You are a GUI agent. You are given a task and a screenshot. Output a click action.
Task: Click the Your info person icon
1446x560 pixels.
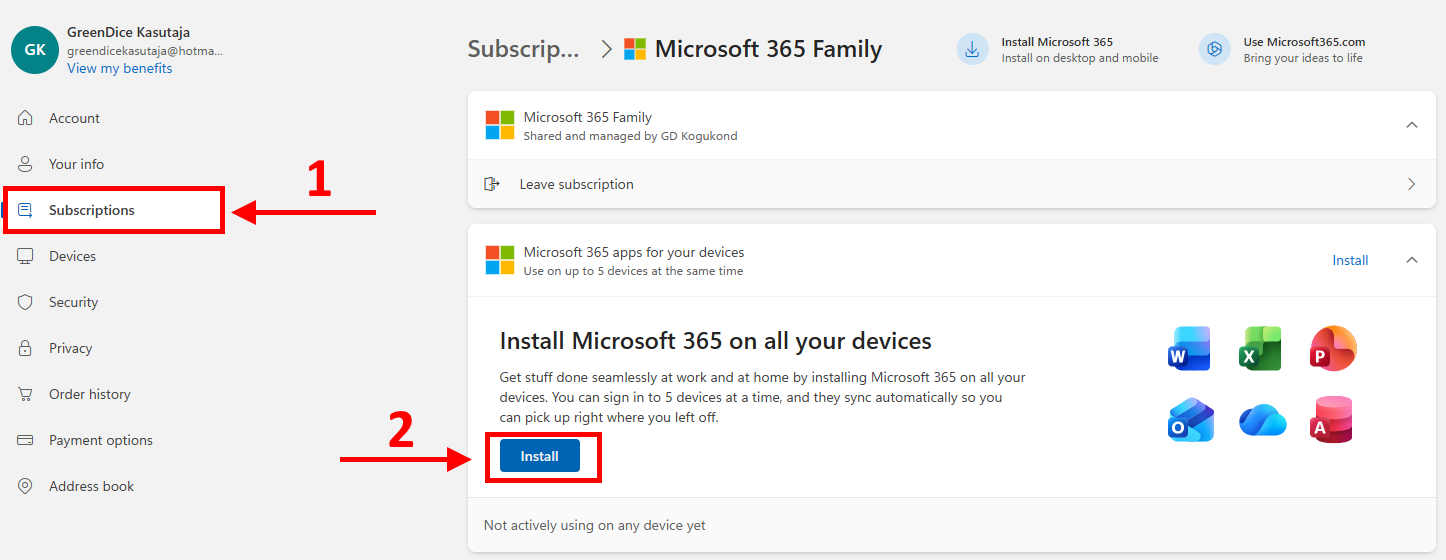coord(26,164)
